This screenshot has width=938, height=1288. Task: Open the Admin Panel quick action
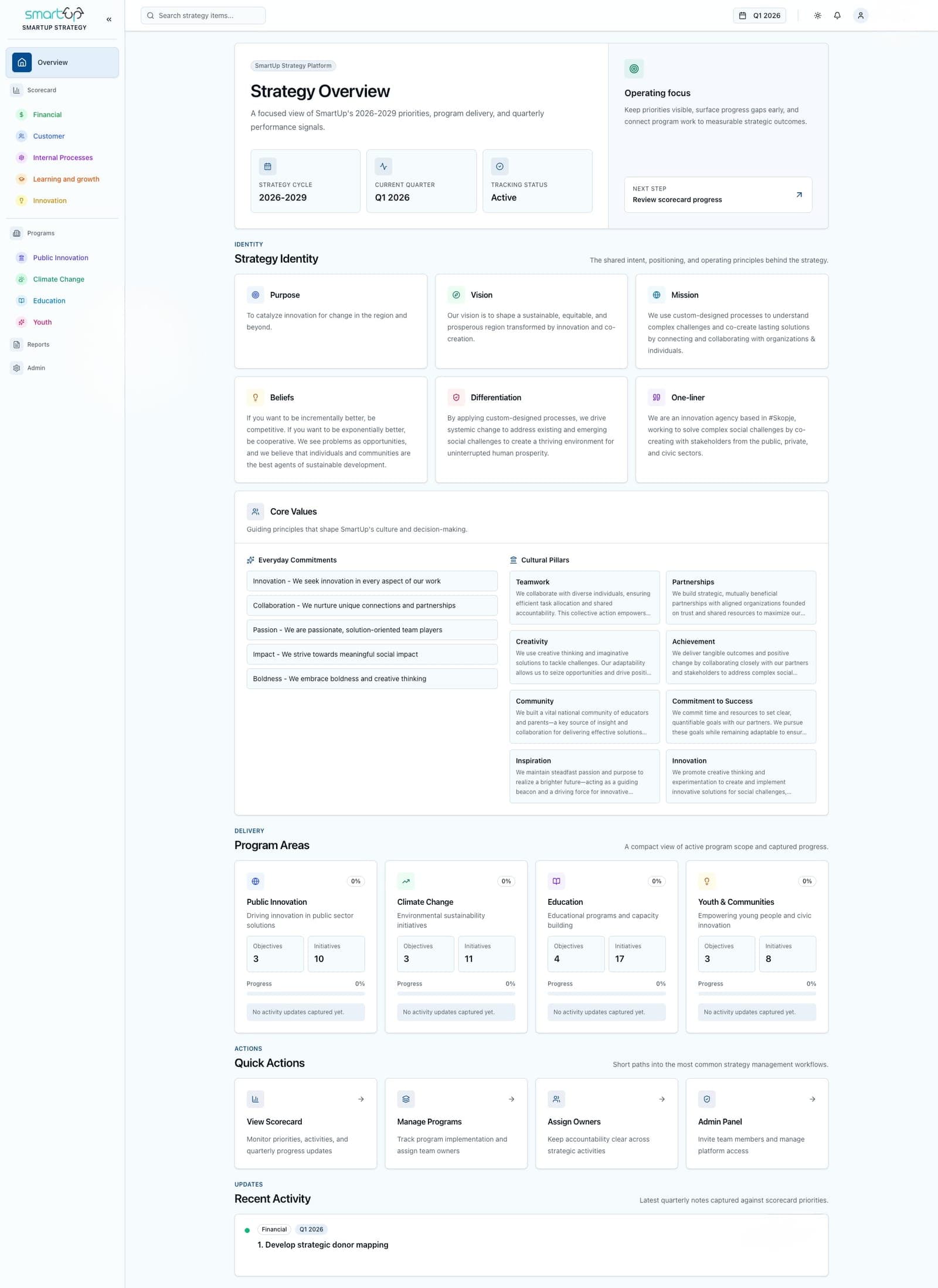[x=757, y=1123]
